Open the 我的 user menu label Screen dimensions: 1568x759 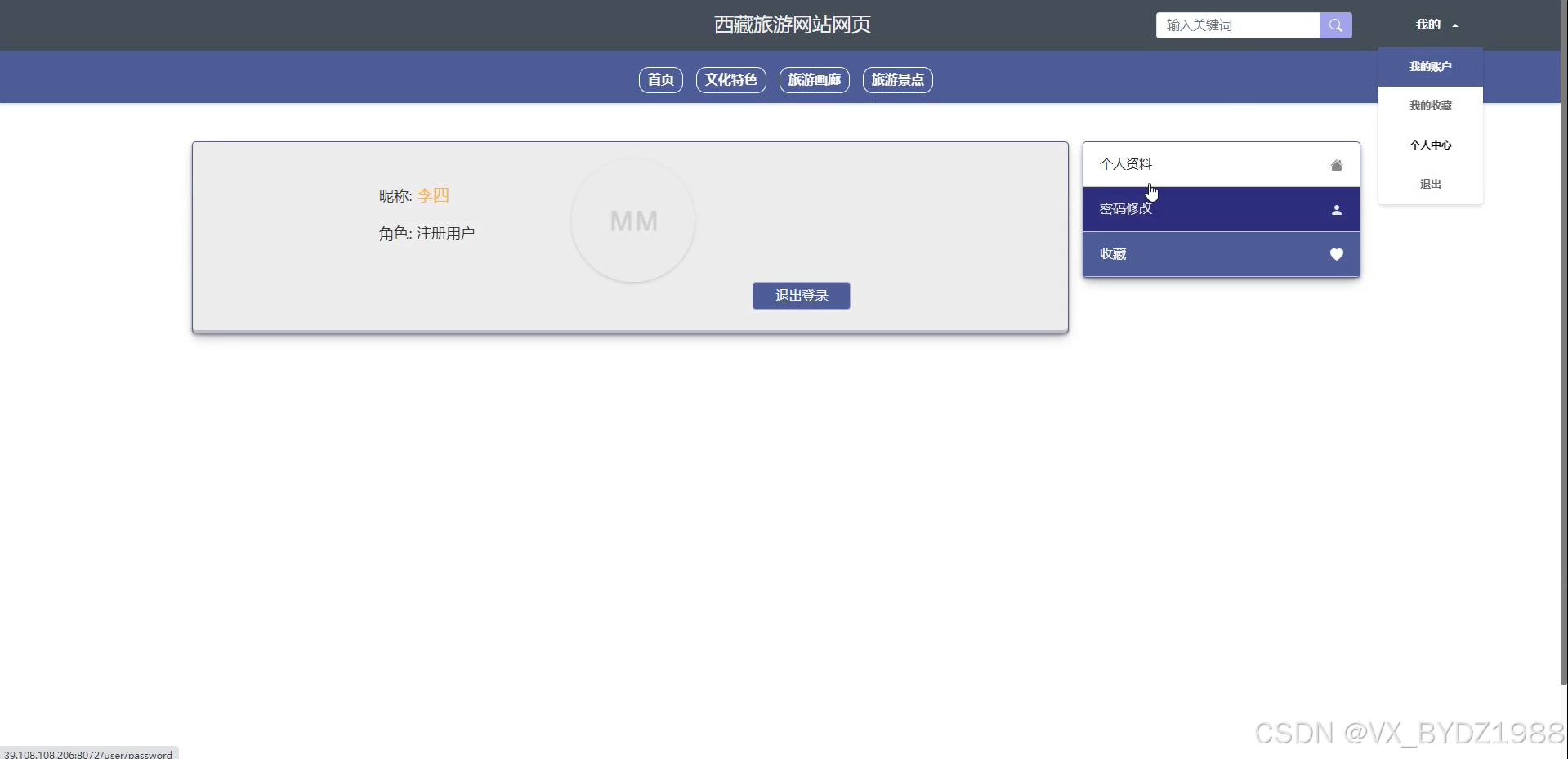coord(1428,25)
